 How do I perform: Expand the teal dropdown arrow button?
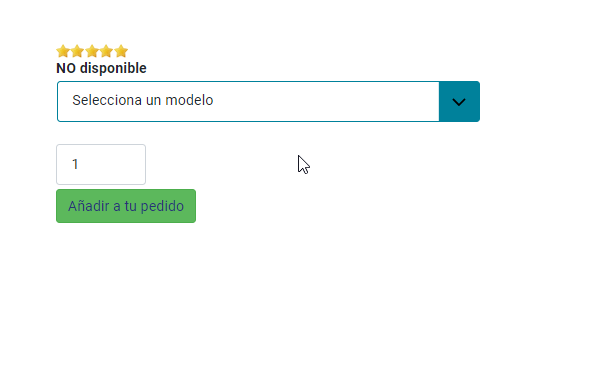point(459,101)
